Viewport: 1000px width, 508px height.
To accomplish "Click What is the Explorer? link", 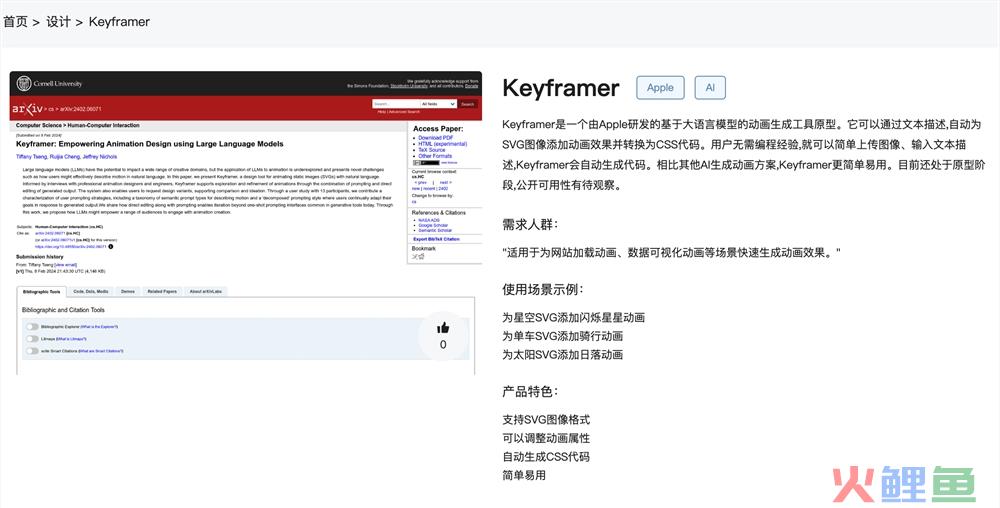I will coord(99,326).
